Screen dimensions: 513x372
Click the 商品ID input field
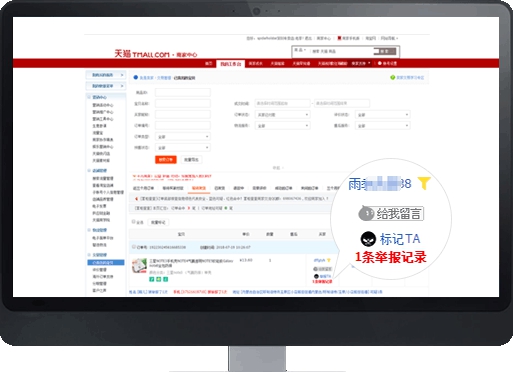183,92
